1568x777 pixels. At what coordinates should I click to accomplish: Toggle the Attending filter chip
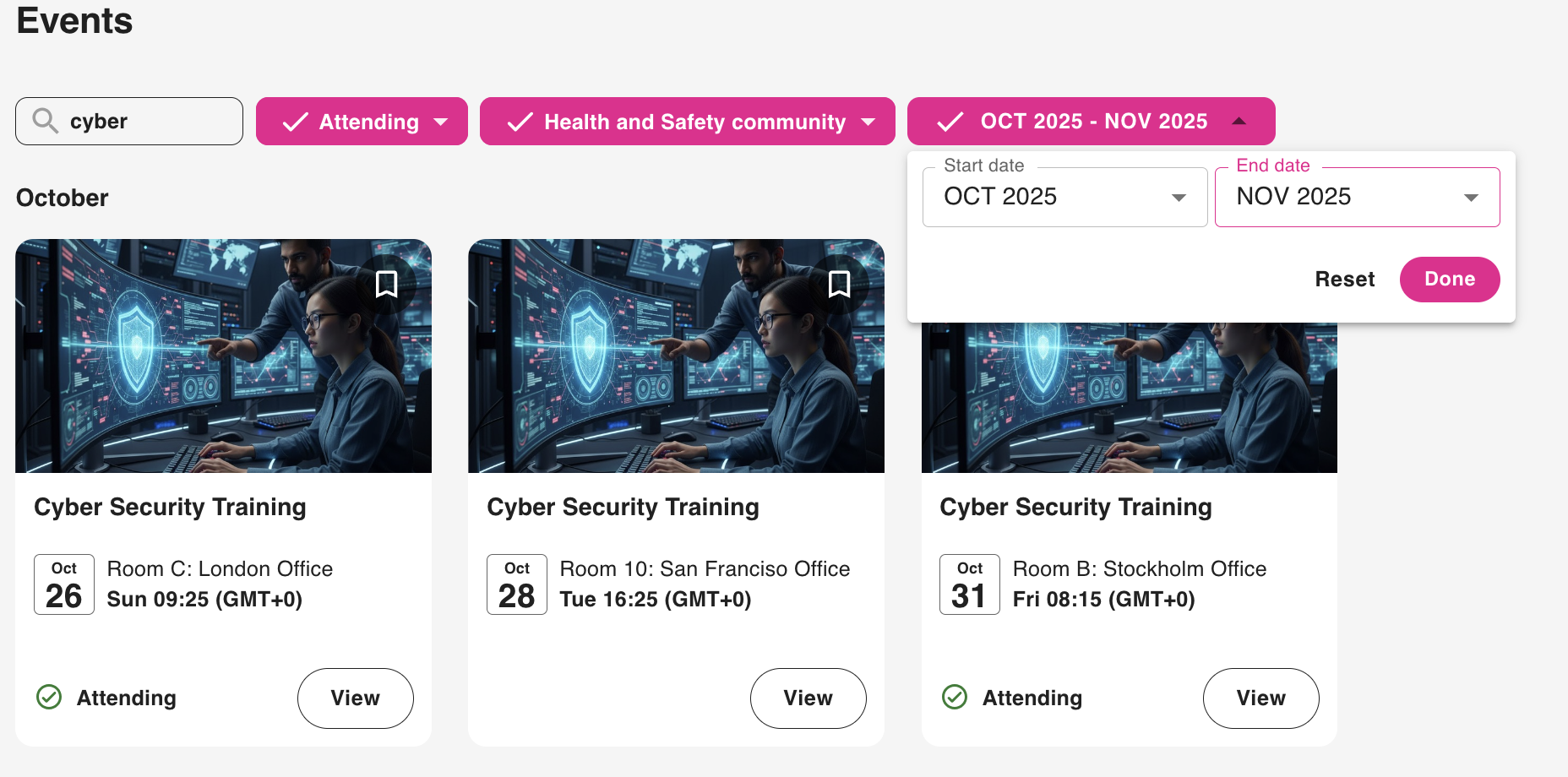pos(351,122)
